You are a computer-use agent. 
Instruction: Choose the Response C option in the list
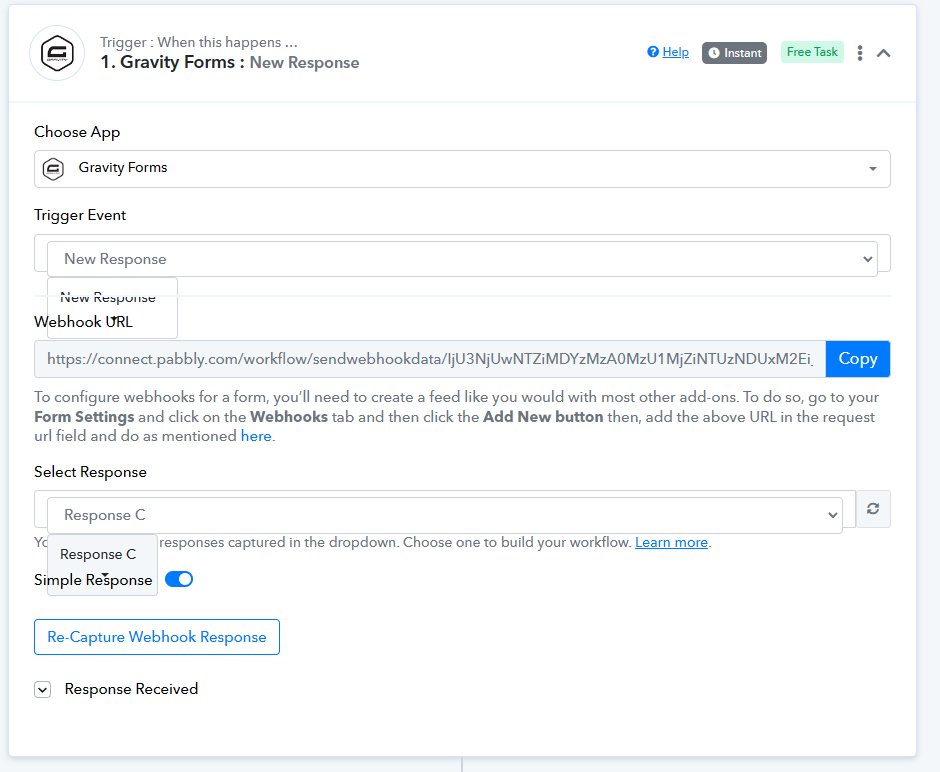click(x=98, y=554)
